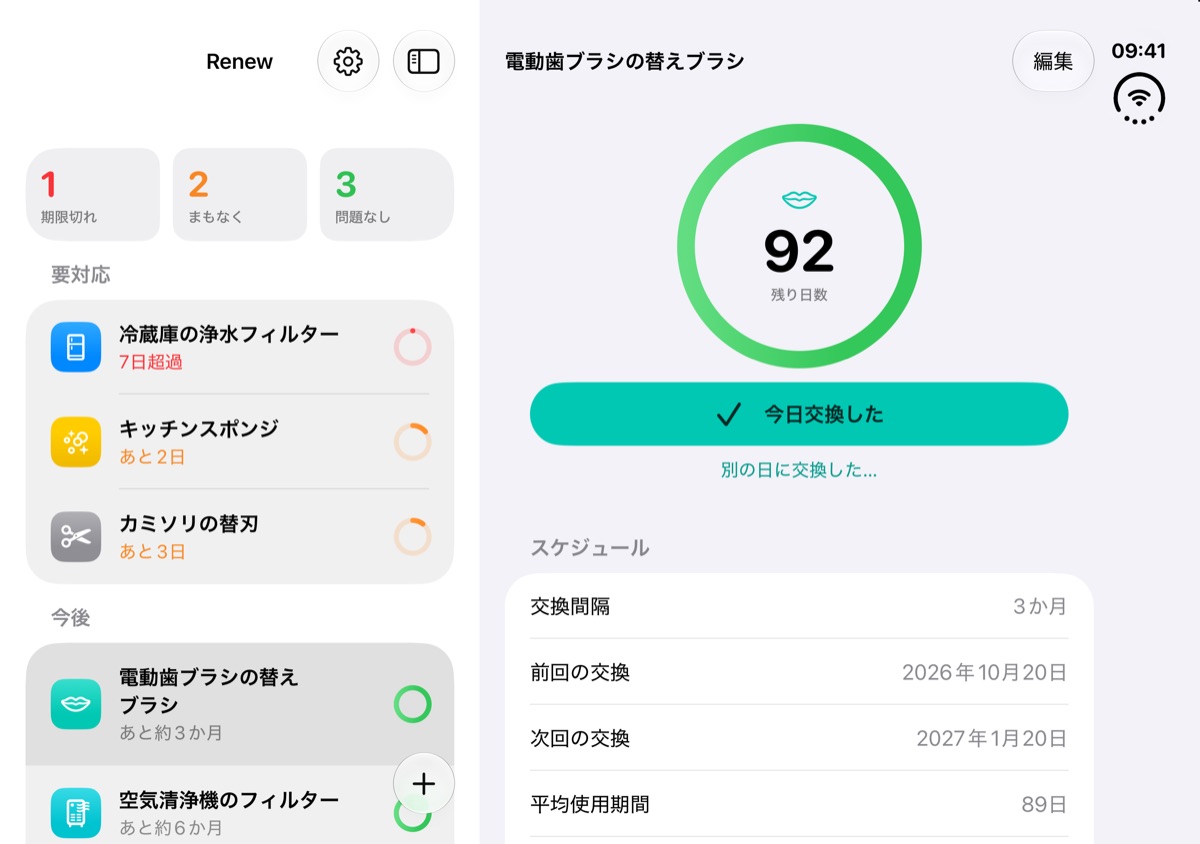
Task: Tap the あと2日 label
Action: (x=152, y=457)
